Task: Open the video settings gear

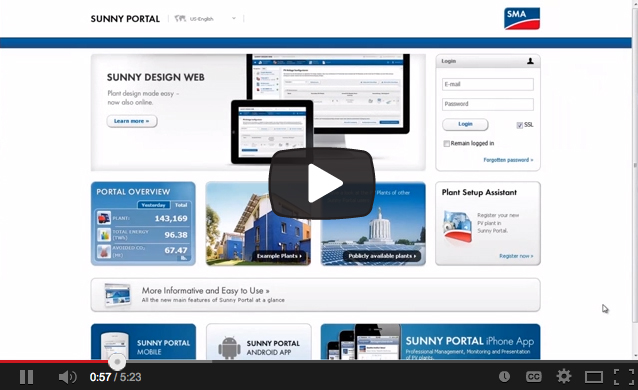Action: pyautogui.click(x=564, y=377)
